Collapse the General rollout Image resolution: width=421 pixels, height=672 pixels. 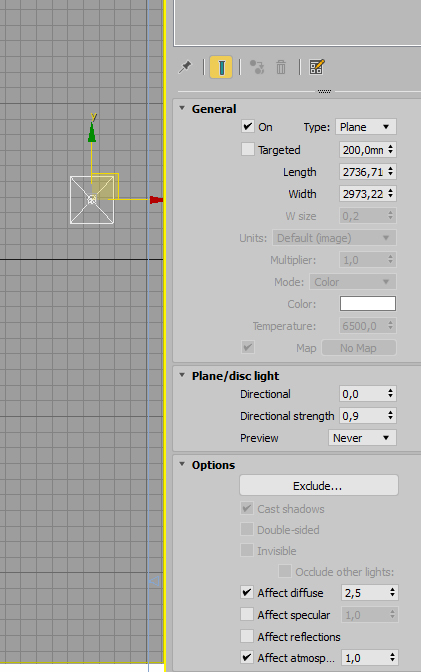click(214, 109)
